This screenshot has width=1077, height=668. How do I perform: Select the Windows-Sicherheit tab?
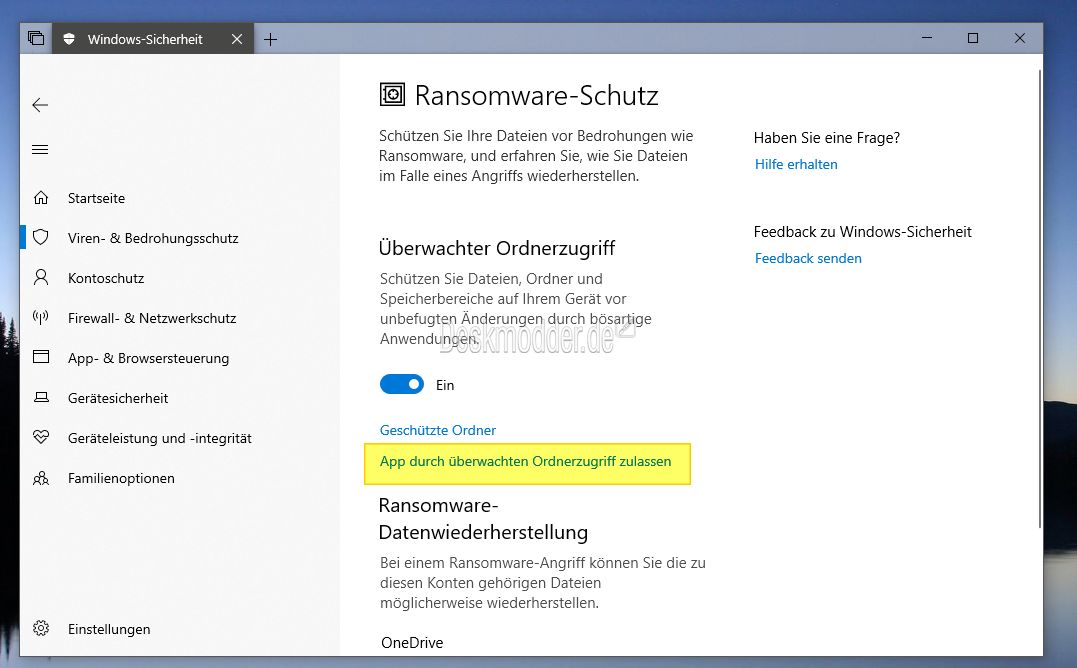click(153, 39)
